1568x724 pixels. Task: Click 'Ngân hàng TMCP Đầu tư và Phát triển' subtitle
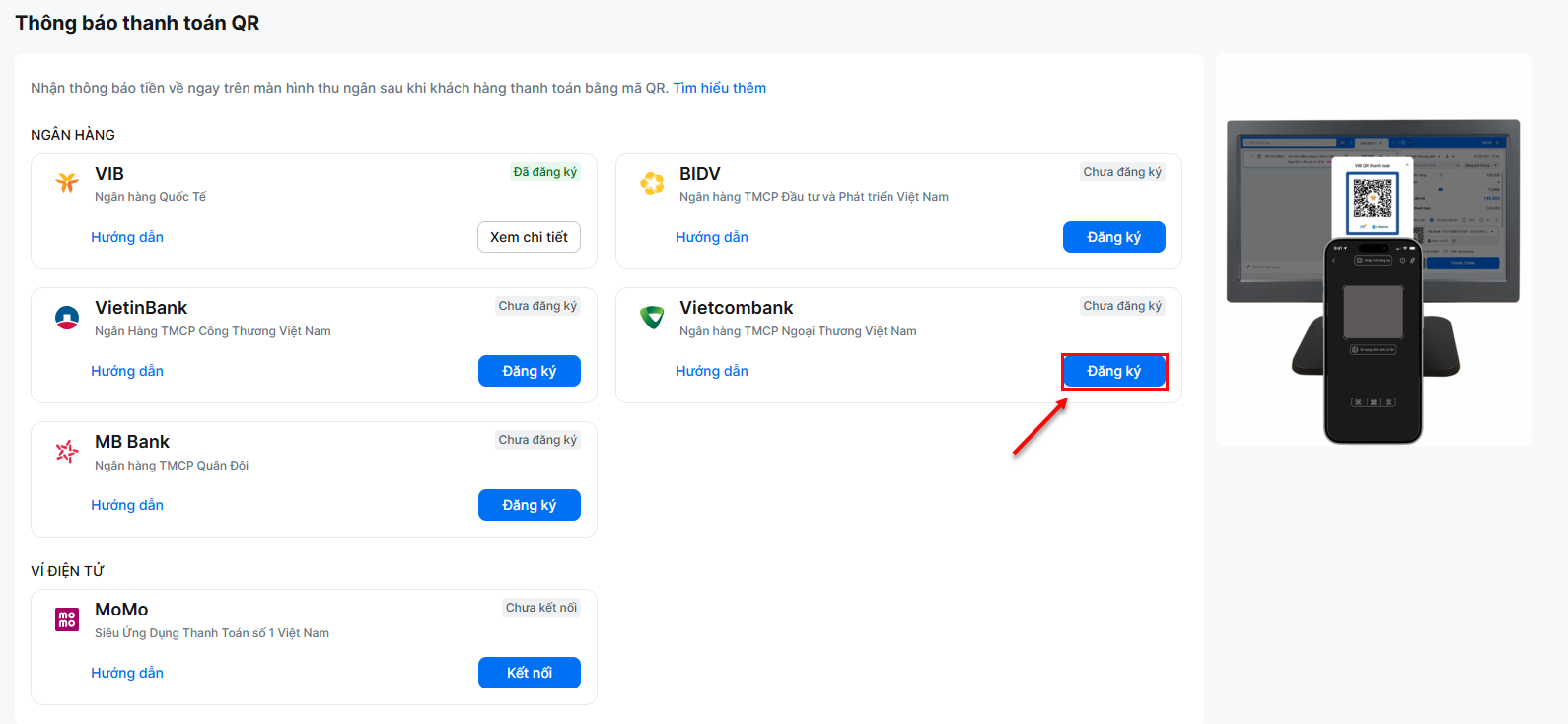click(815, 197)
